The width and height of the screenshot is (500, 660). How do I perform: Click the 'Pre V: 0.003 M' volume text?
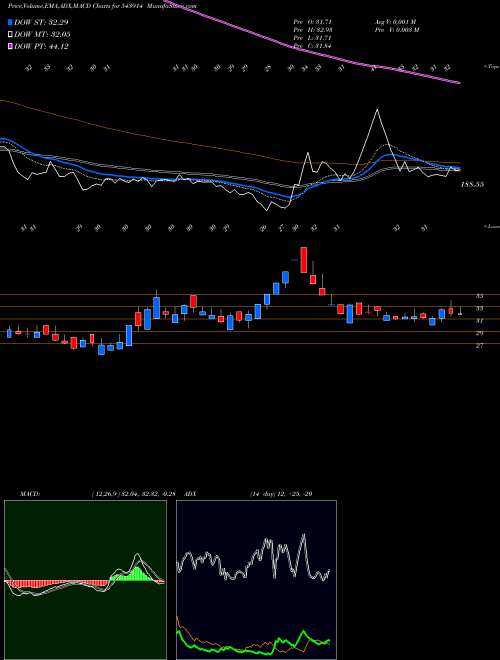tap(396, 30)
